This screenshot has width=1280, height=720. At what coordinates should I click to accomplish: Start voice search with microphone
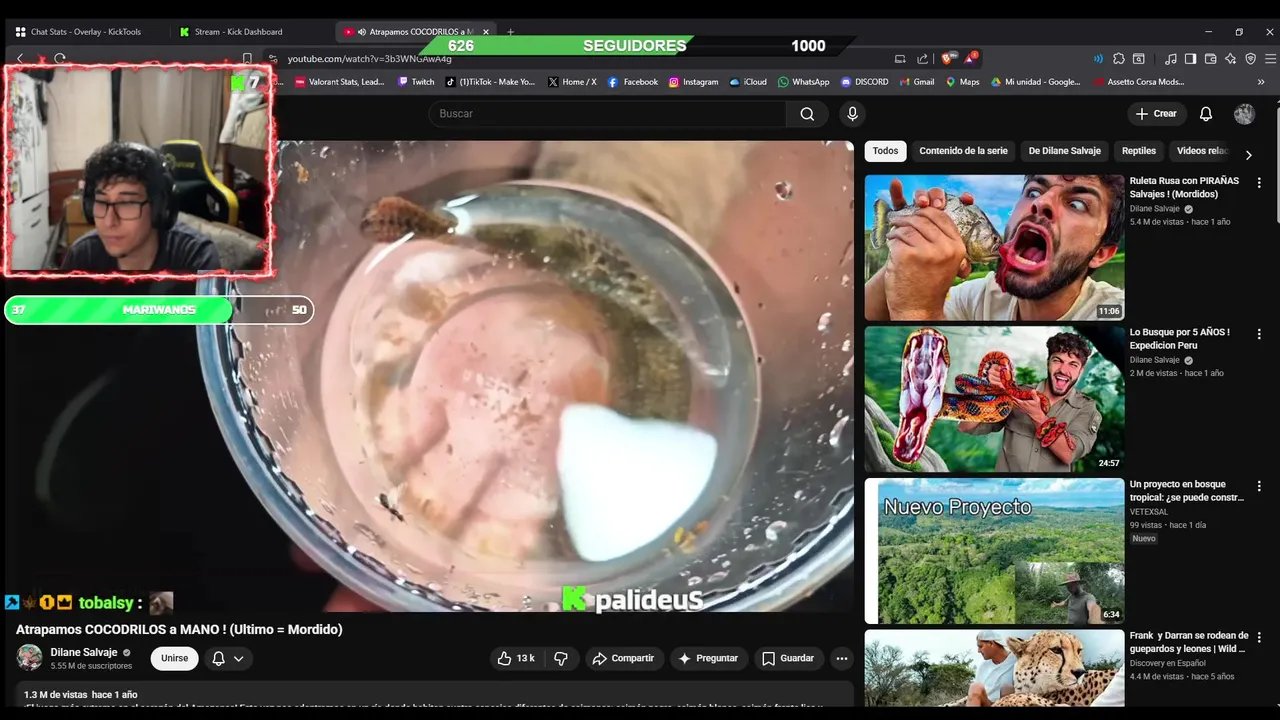pyautogui.click(x=852, y=114)
